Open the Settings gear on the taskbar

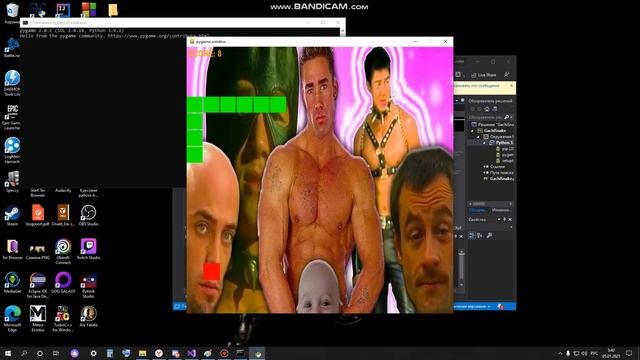pos(93,353)
